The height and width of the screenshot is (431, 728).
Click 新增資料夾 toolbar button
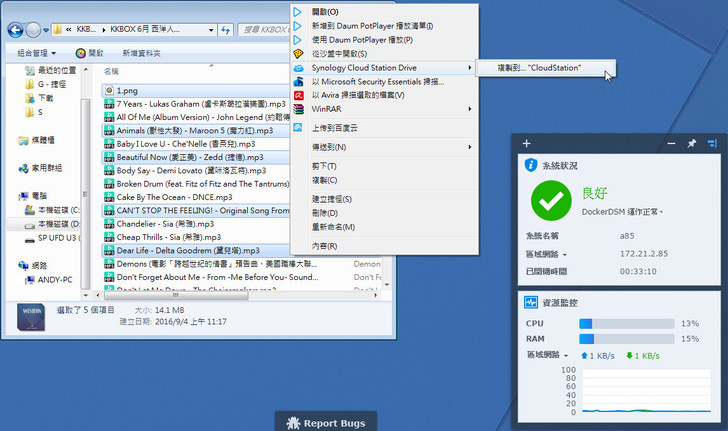141,53
